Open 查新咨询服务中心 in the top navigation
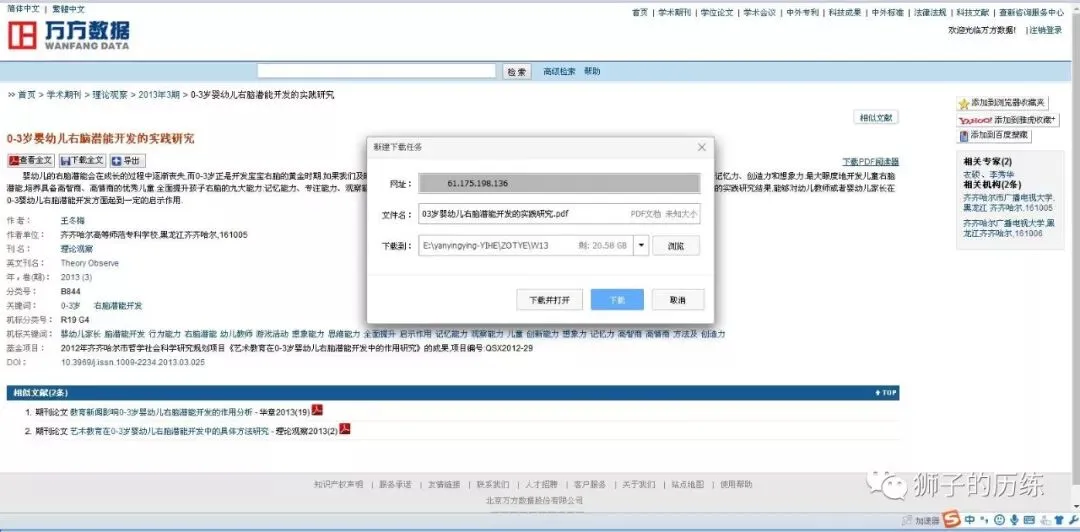This screenshot has height=532, width=1080. click(x=1032, y=12)
